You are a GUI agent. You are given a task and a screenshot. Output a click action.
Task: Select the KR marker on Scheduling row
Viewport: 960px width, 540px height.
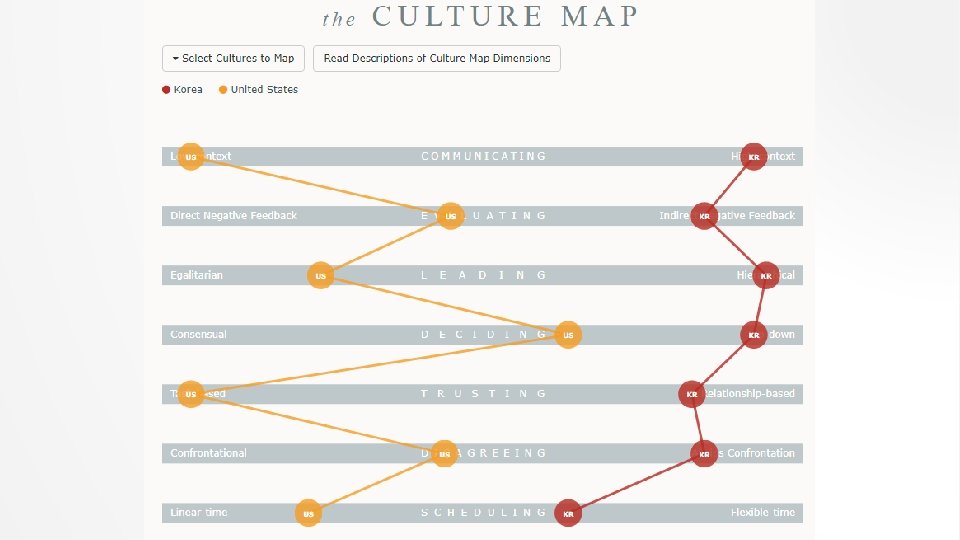pyautogui.click(x=568, y=513)
